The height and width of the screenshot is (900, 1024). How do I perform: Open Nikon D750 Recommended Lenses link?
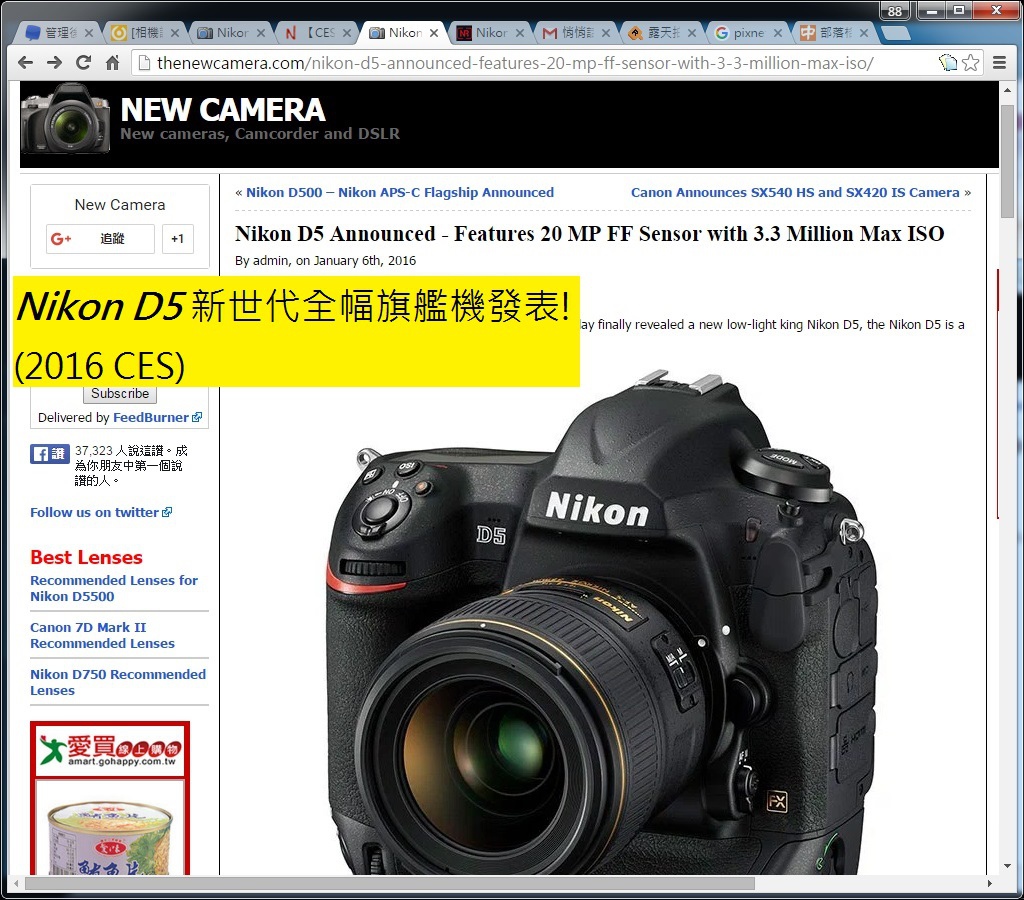[118, 683]
